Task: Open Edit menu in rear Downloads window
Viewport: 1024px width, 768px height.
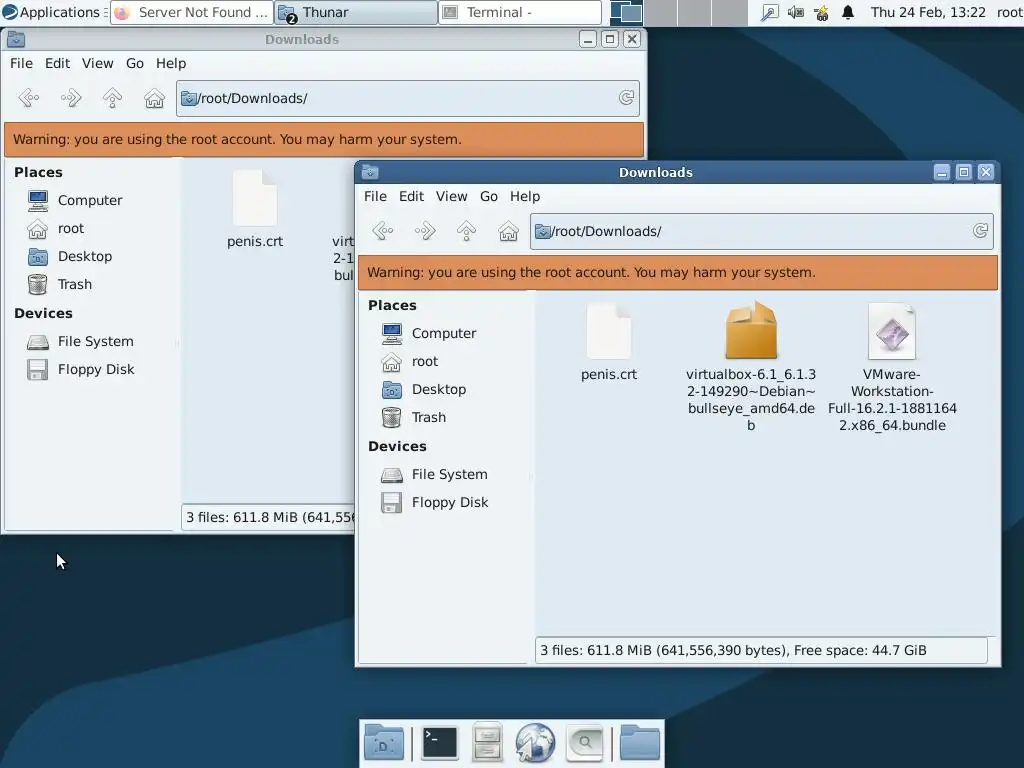Action: [x=57, y=63]
